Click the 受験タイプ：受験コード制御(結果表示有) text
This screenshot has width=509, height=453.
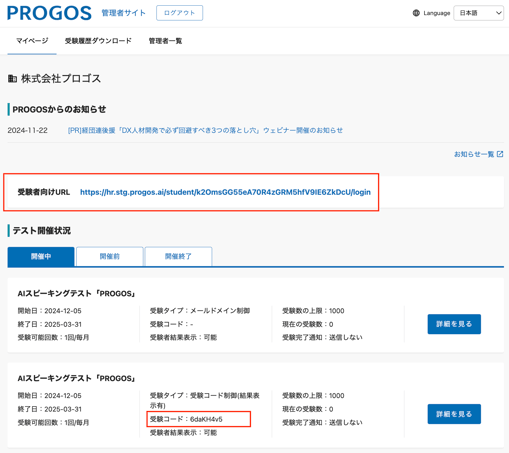(205, 400)
